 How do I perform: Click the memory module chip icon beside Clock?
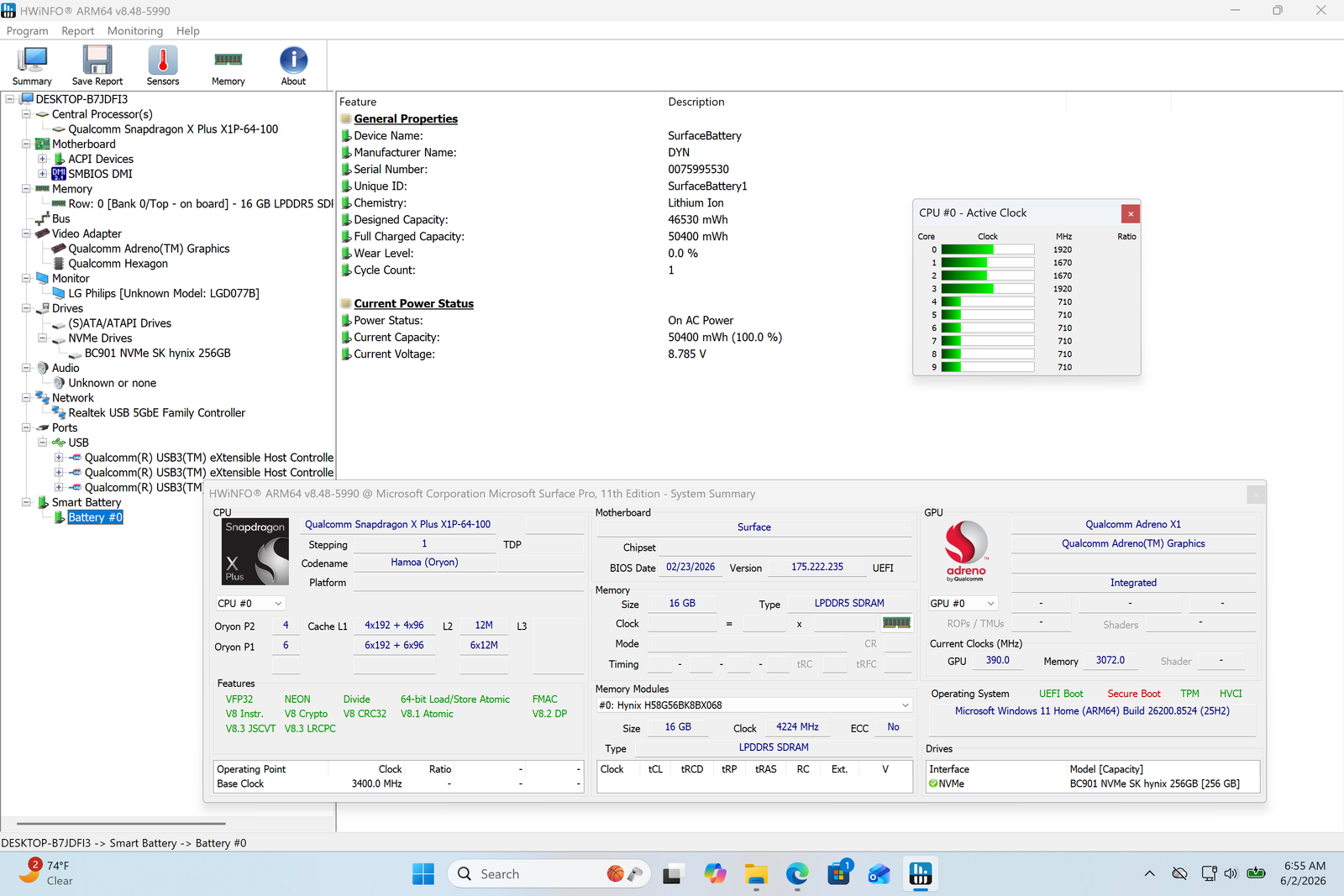pyautogui.click(x=896, y=623)
